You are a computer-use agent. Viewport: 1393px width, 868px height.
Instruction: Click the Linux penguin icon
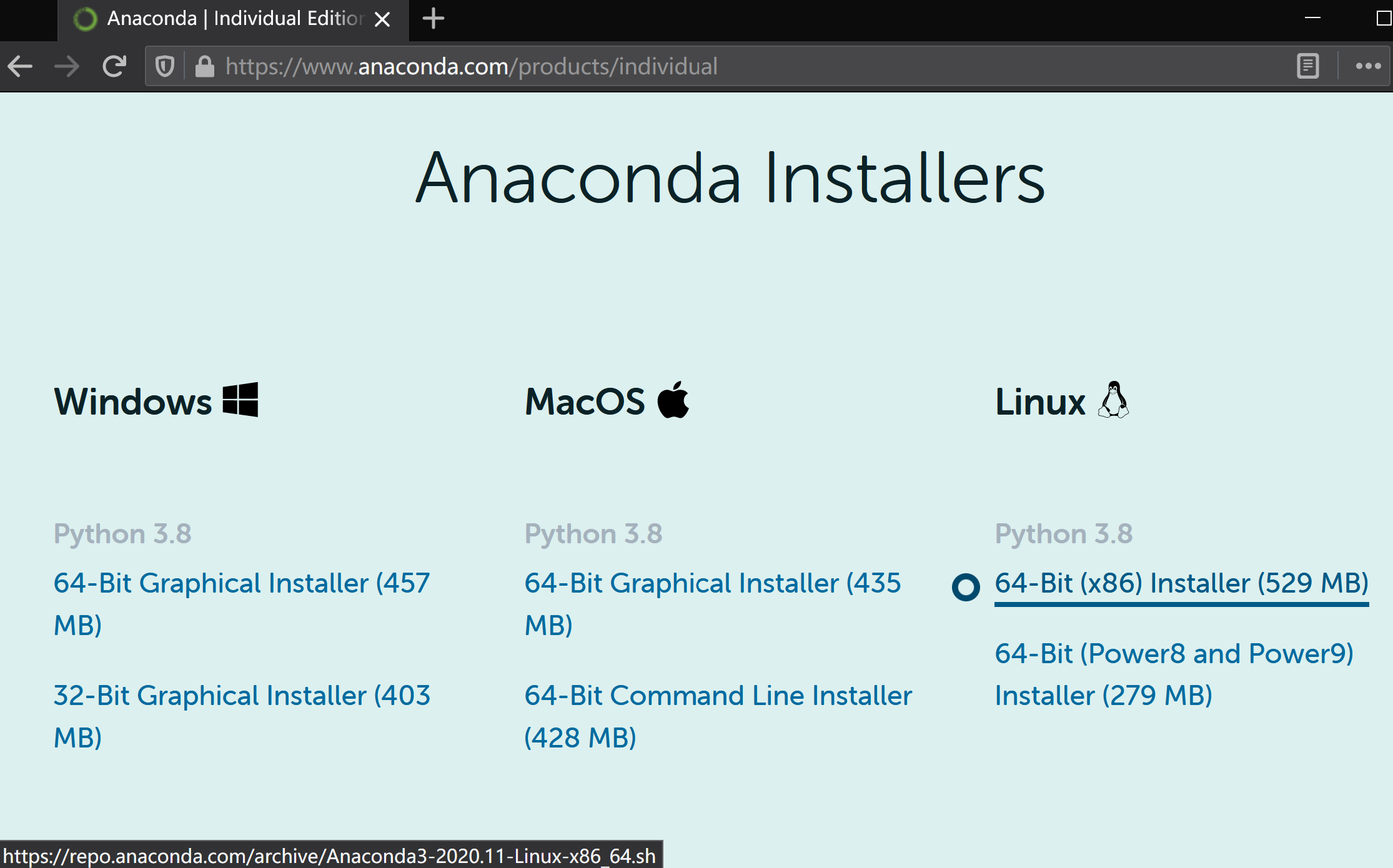click(1114, 400)
